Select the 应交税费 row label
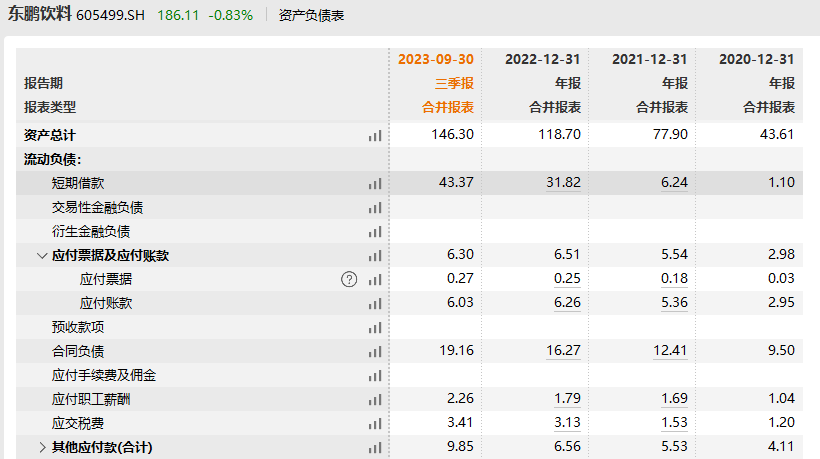Image resolution: width=820 pixels, height=459 pixels. click(78, 424)
